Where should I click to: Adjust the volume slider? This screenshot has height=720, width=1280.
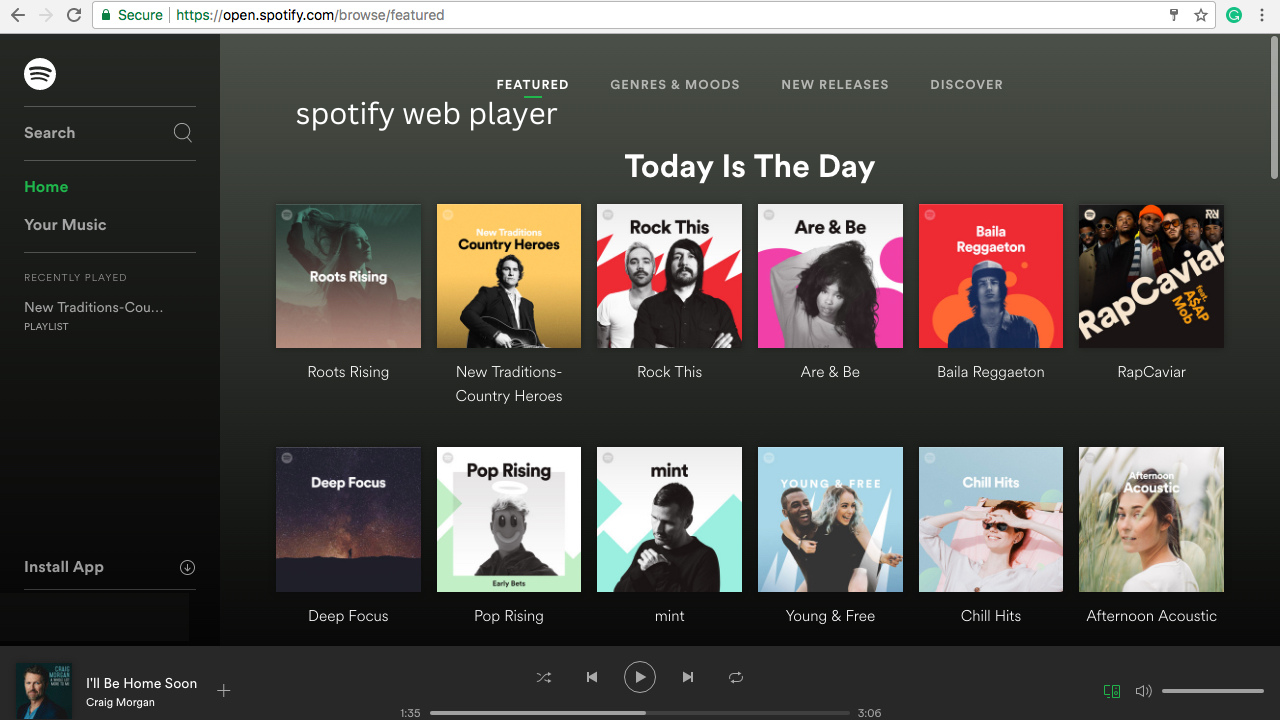1213,691
